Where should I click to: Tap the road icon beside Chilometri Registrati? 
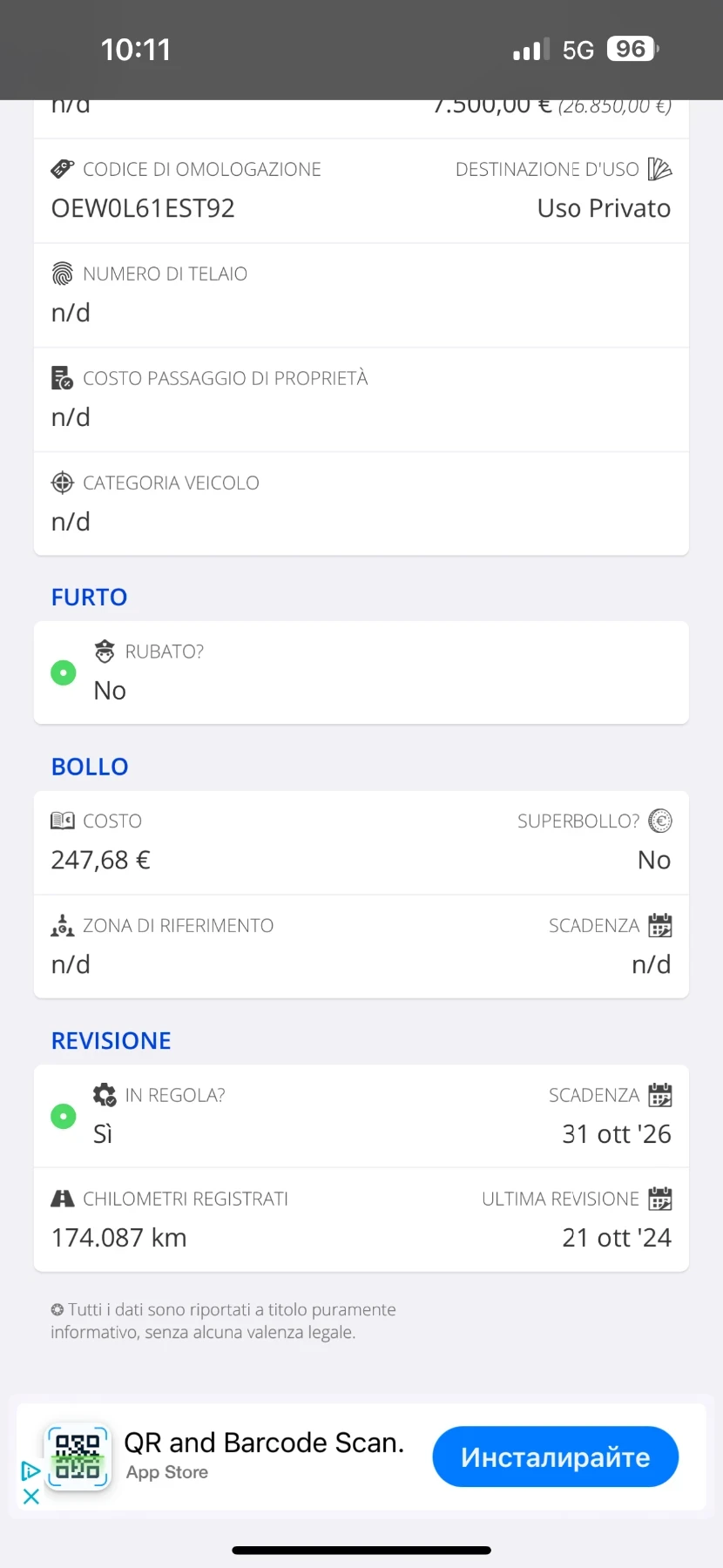click(63, 1199)
